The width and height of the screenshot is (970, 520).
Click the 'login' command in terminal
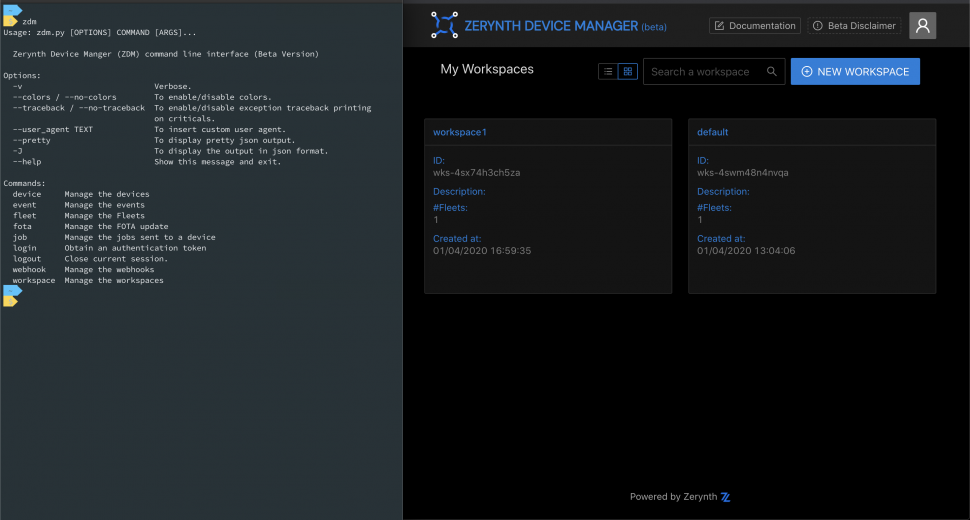(24, 248)
